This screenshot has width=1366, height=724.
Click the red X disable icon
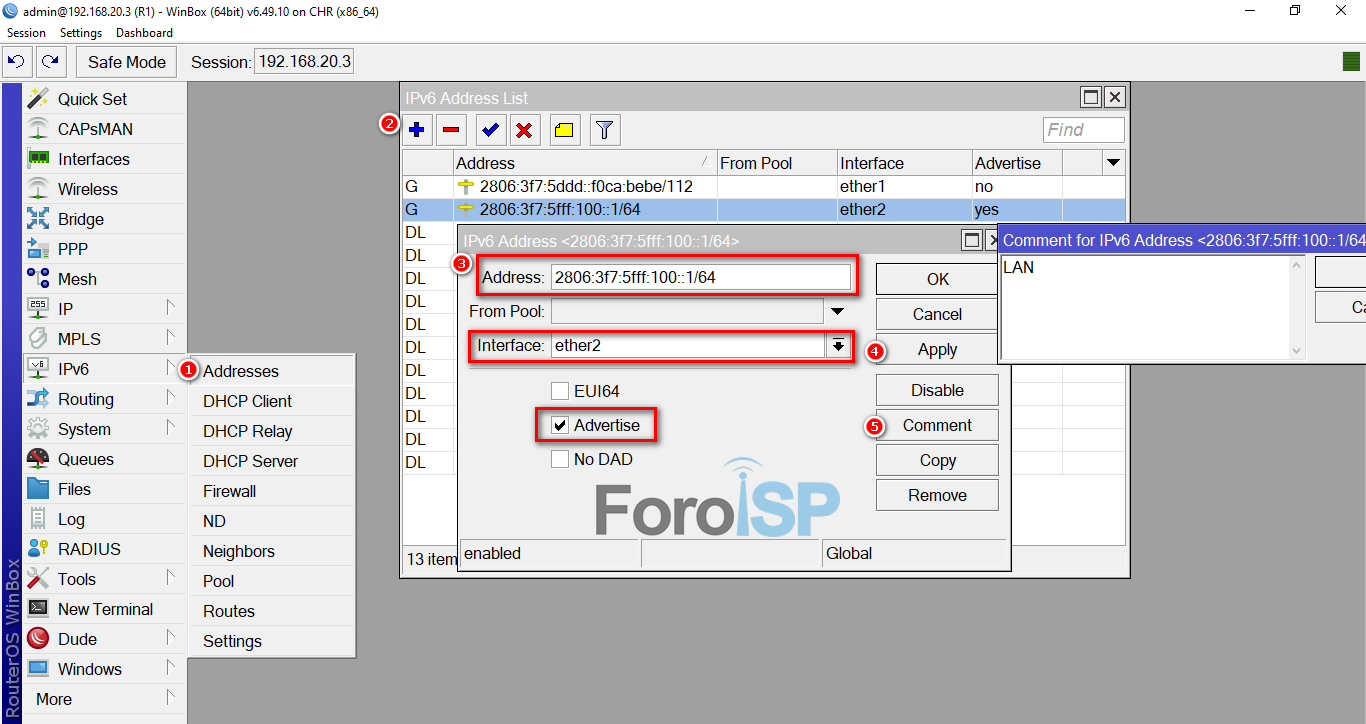523,129
